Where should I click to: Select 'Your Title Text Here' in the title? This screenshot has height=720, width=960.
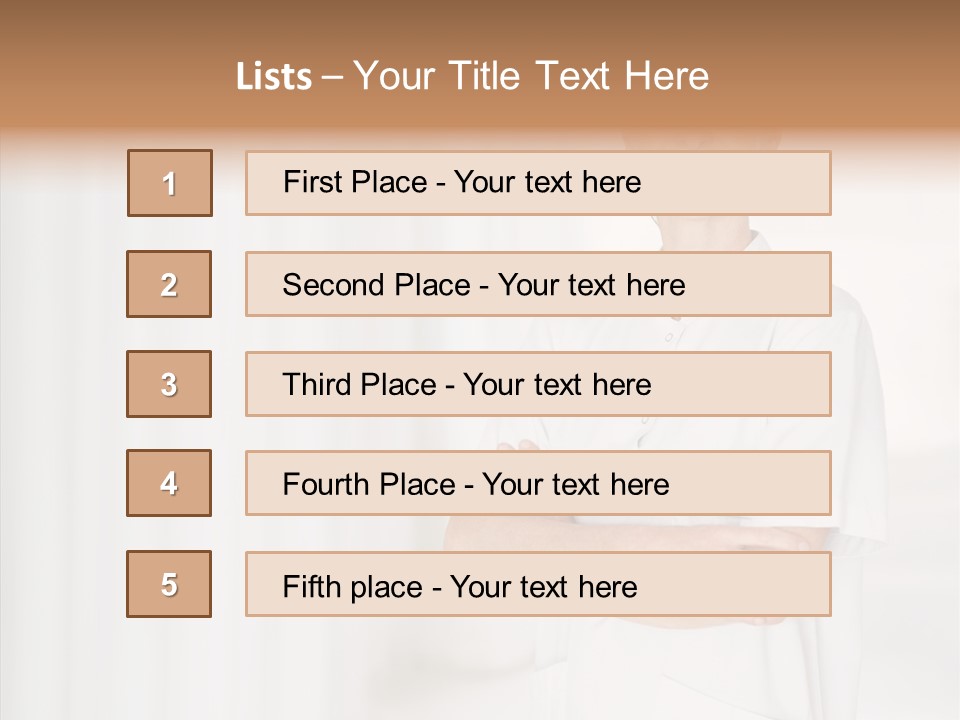pyautogui.click(x=531, y=76)
